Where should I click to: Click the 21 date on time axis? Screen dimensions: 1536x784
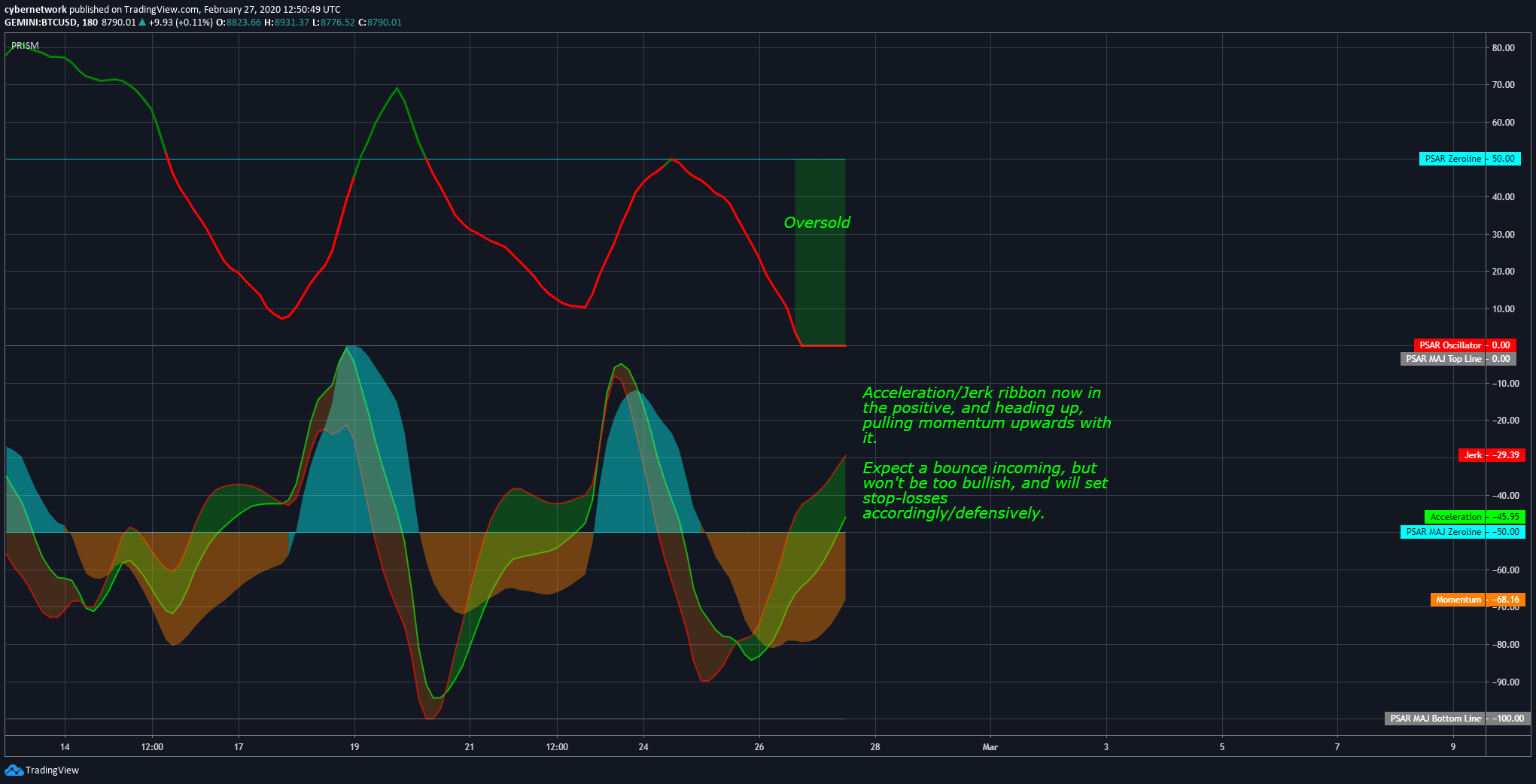(470, 747)
